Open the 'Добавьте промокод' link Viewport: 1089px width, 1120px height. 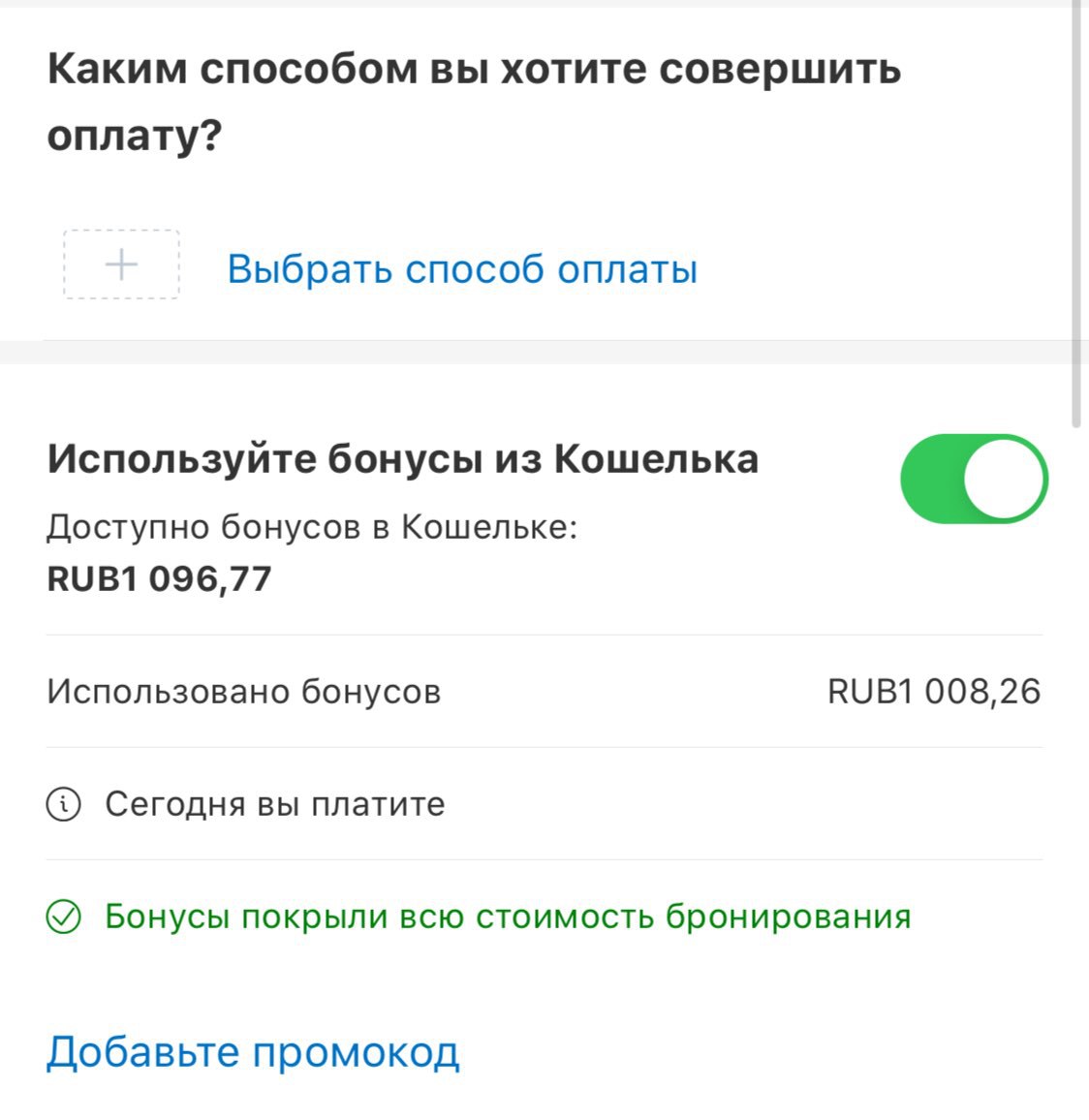pos(253,1052)
